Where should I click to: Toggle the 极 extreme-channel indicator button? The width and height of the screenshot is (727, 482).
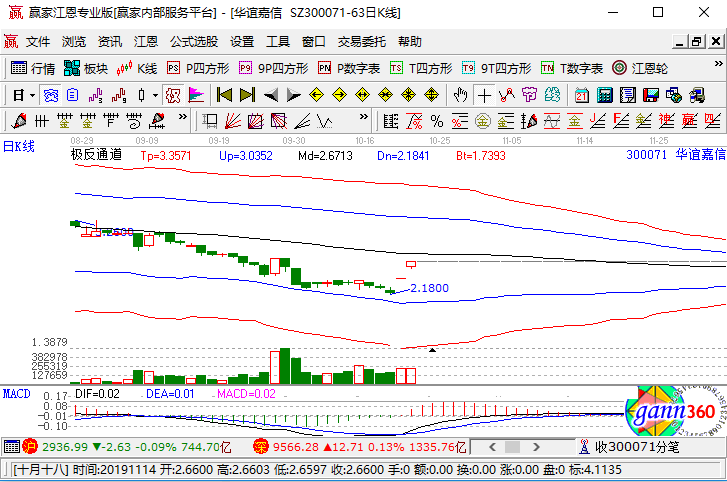click(173, 95)
